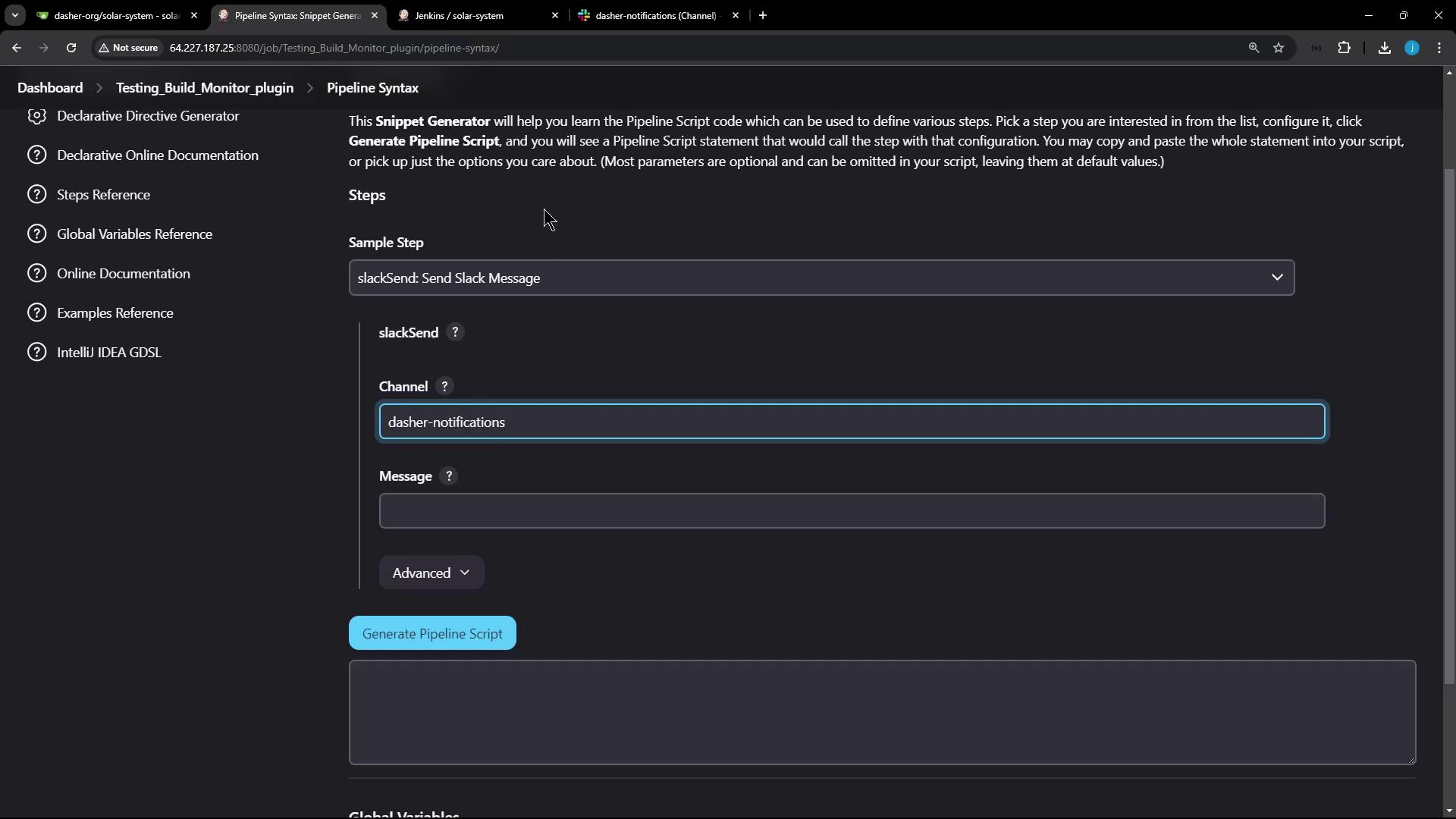
Task: Click the generated script output textarea
Action: pos(881,713)
